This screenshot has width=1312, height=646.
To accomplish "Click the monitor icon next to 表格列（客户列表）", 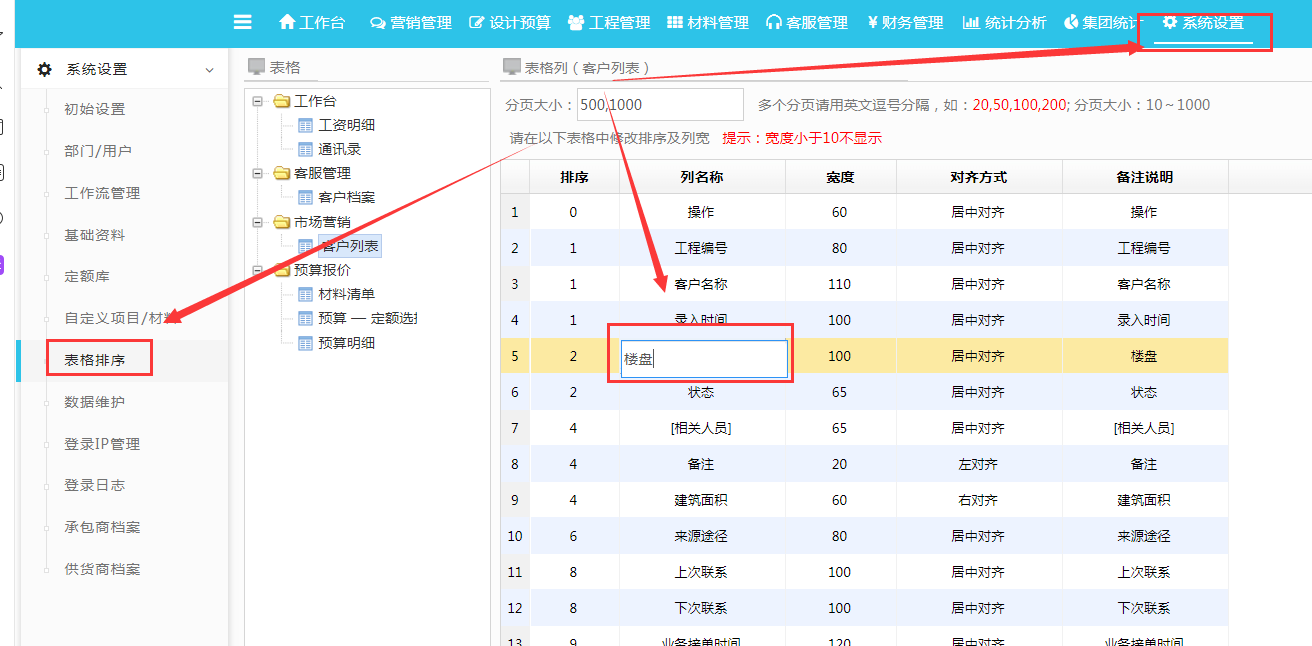I will [x=510, y=65].
